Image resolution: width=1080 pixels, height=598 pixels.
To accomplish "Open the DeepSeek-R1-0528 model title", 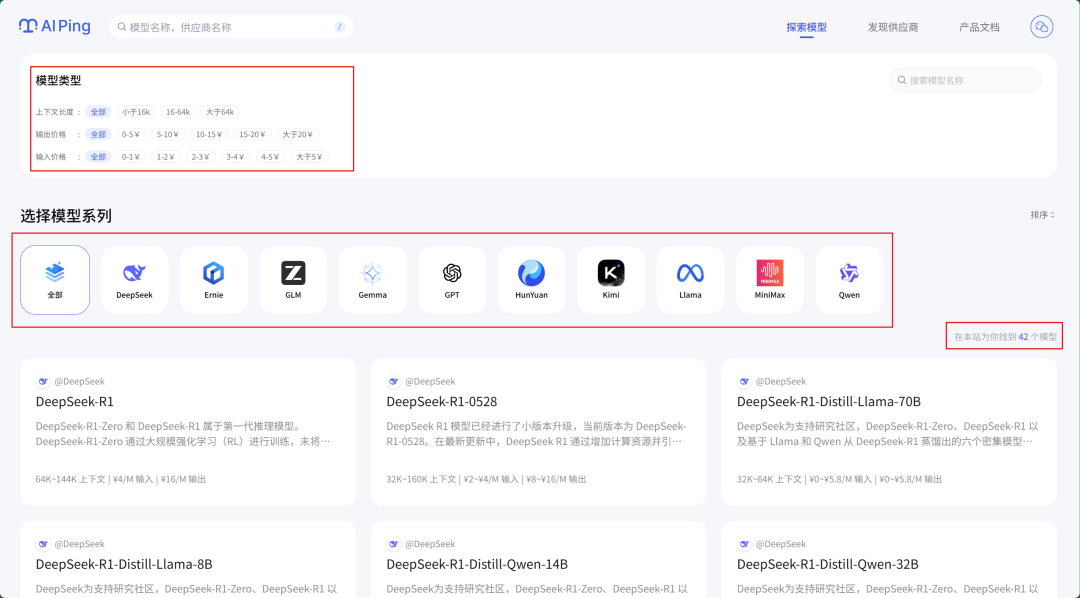I will coord(442,401).
